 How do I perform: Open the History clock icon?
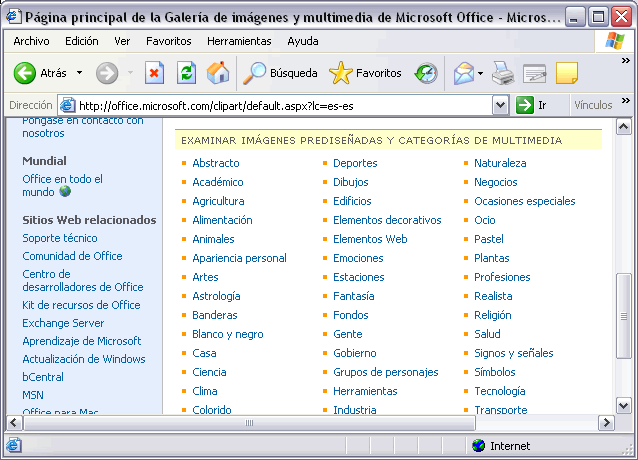pos(426,73)
